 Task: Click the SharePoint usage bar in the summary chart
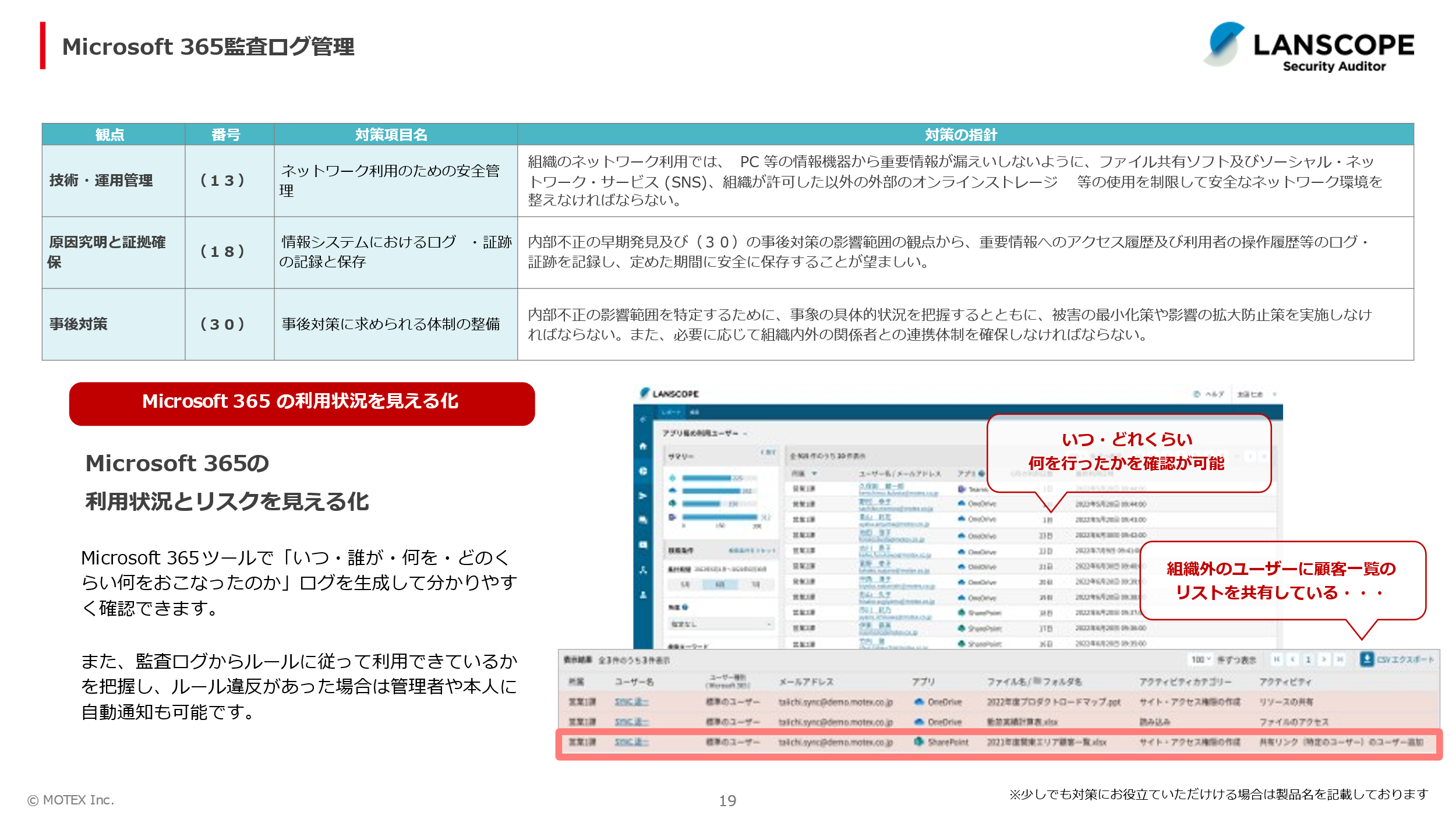pos(701,503)
